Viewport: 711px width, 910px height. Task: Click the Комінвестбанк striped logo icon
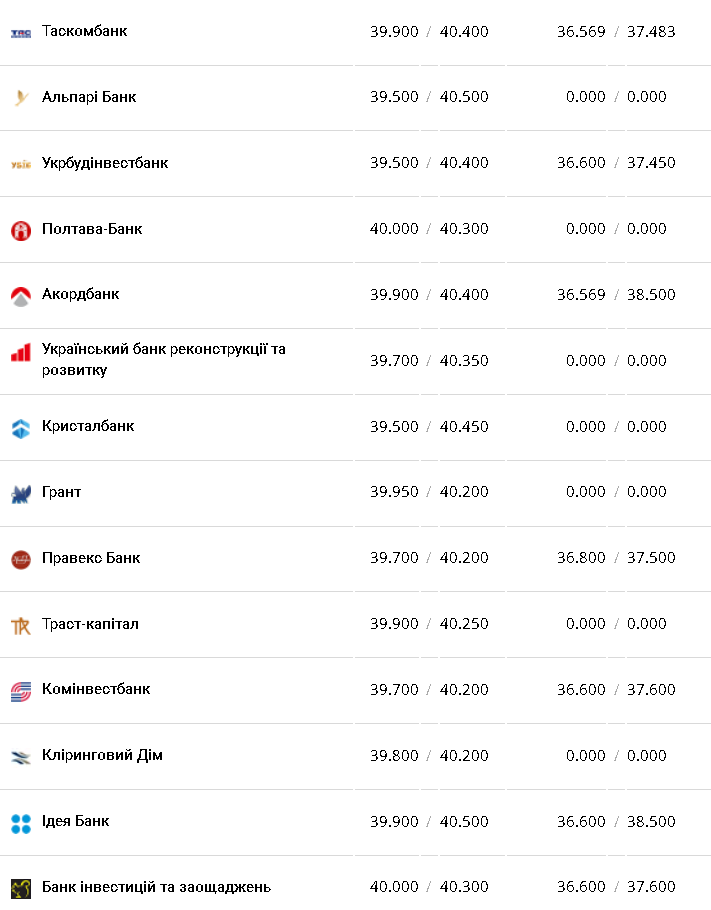[x=21, y=691]
